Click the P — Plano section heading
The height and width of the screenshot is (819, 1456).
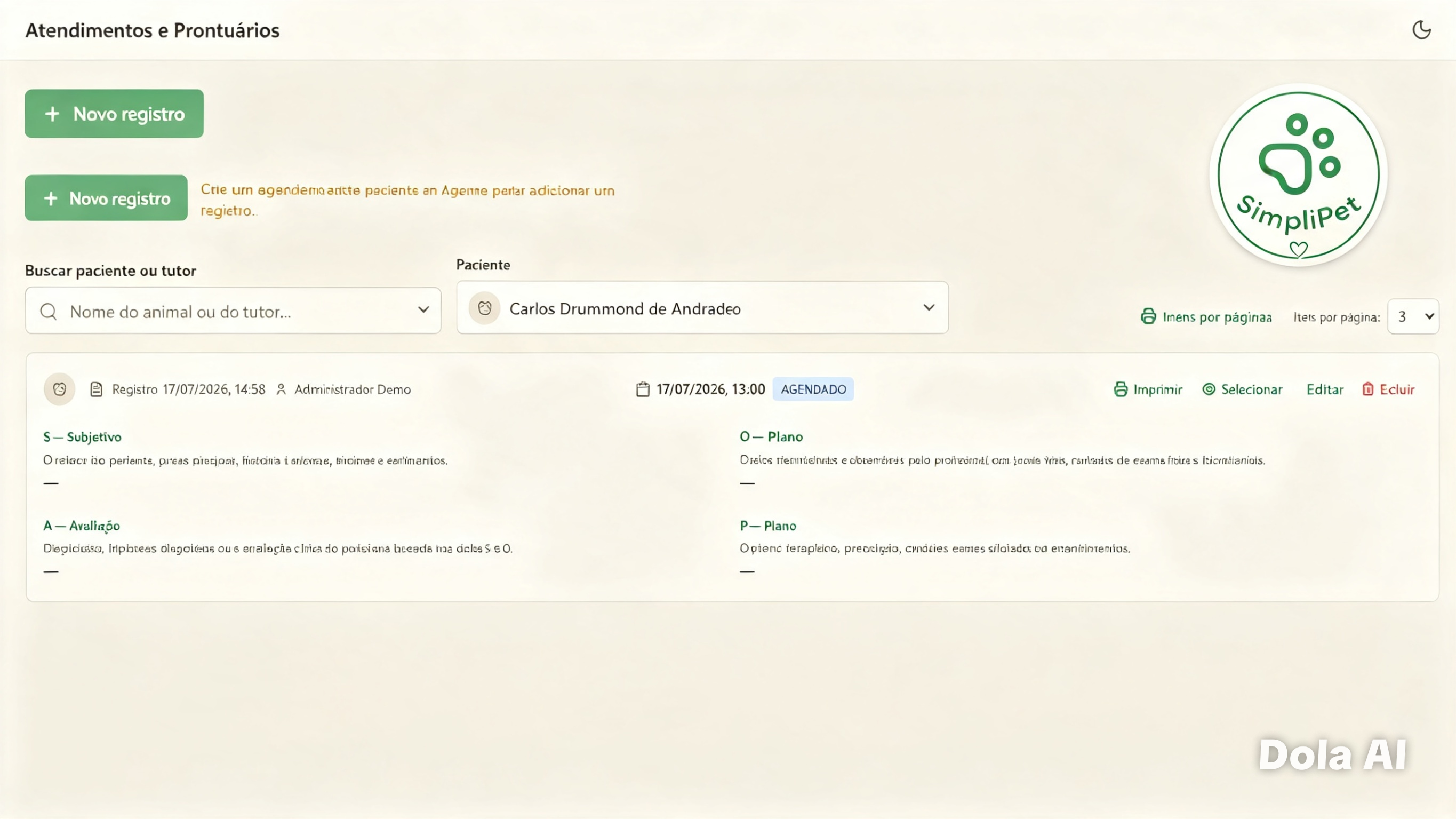[x=767, y=526]
